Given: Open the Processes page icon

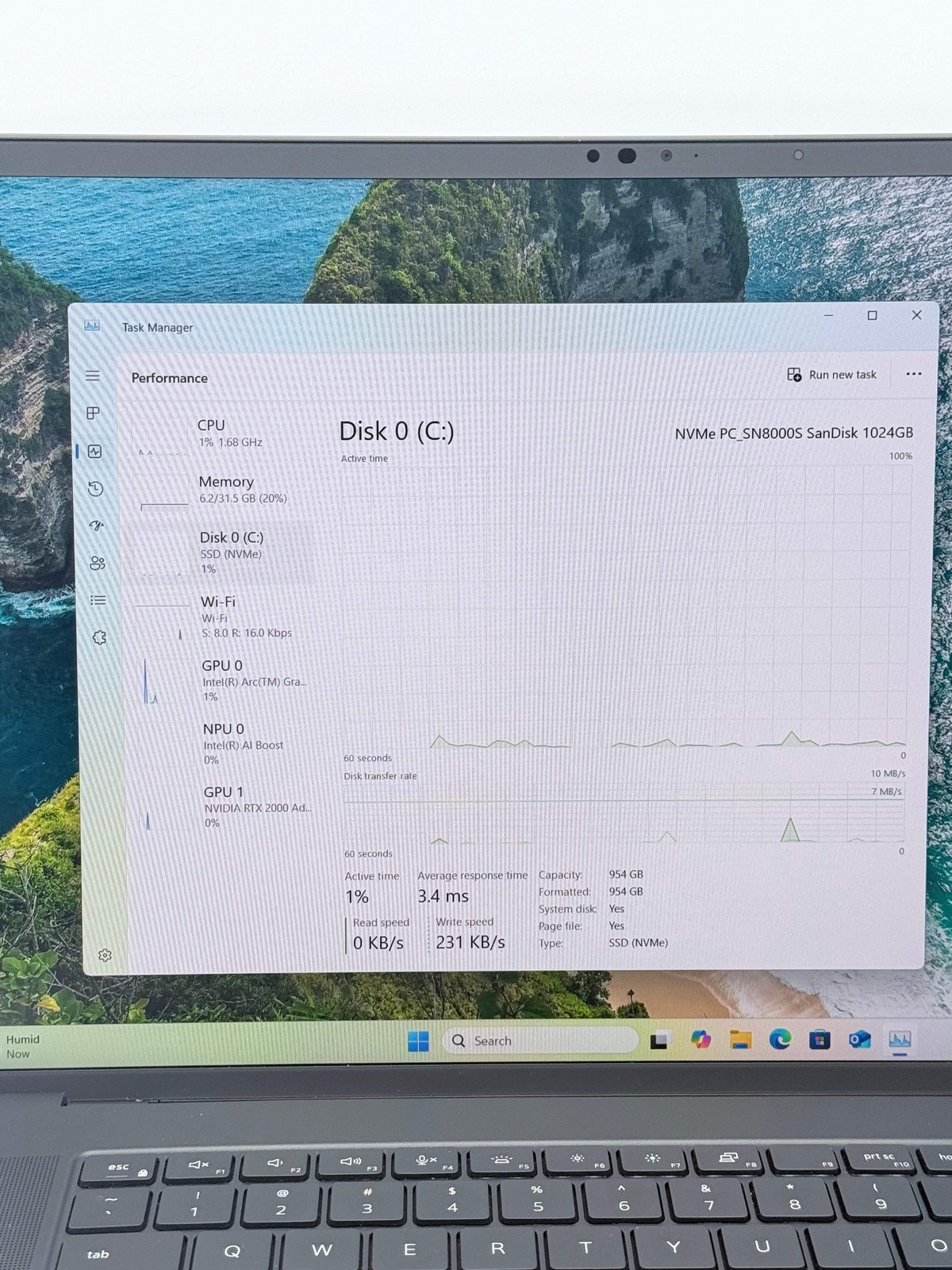Looking at the screenshot, I should coord(93,413).
